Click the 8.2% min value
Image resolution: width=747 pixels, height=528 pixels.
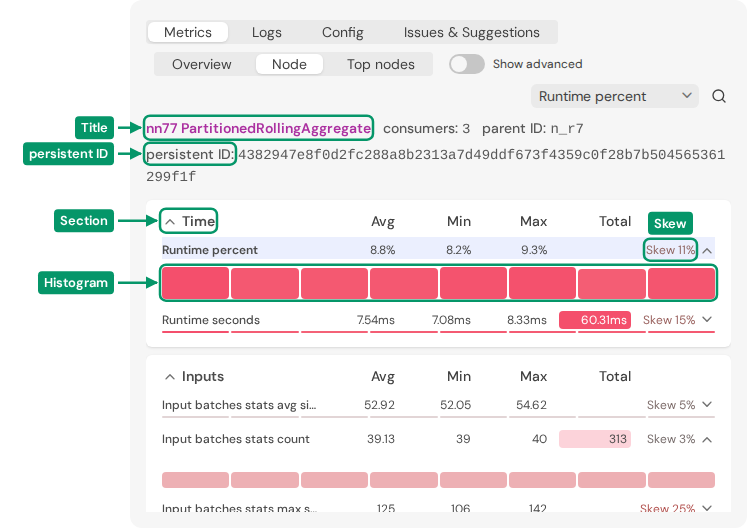(458, 250)
